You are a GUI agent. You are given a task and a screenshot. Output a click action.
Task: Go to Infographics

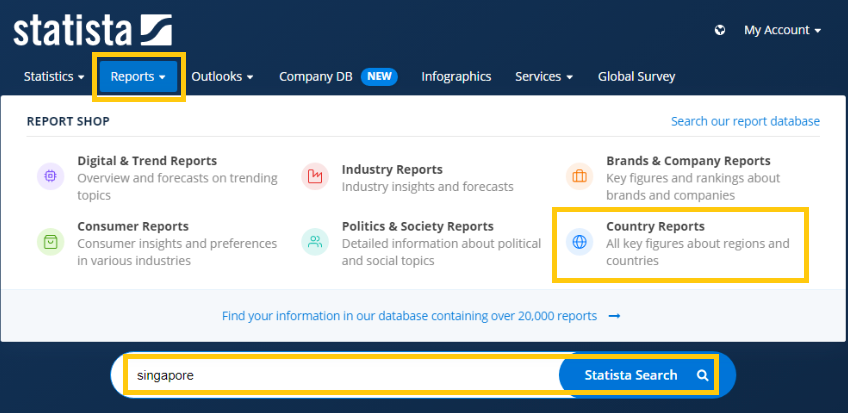pyautogui.click(x=456, y=77)
